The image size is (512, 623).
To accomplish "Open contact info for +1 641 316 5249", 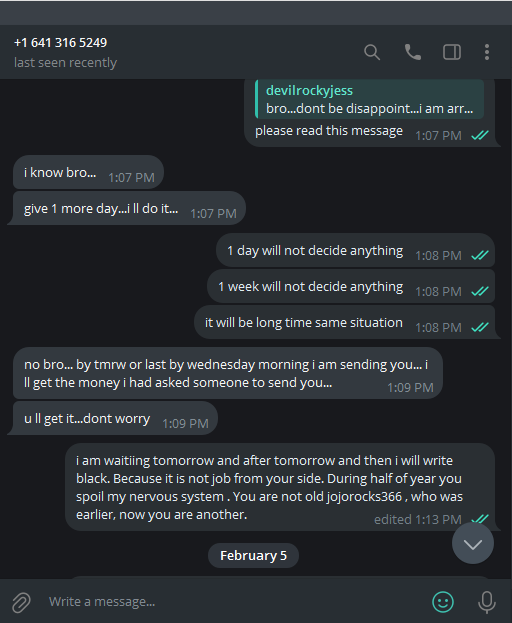I will coord(60,43).
